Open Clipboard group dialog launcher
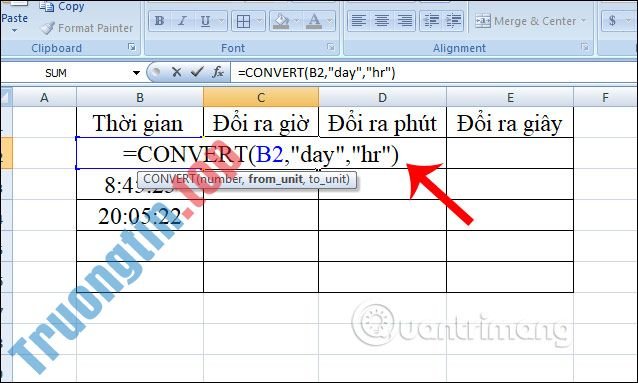The height and width of the screenshot is (383, 638). (x=131, y=47)
